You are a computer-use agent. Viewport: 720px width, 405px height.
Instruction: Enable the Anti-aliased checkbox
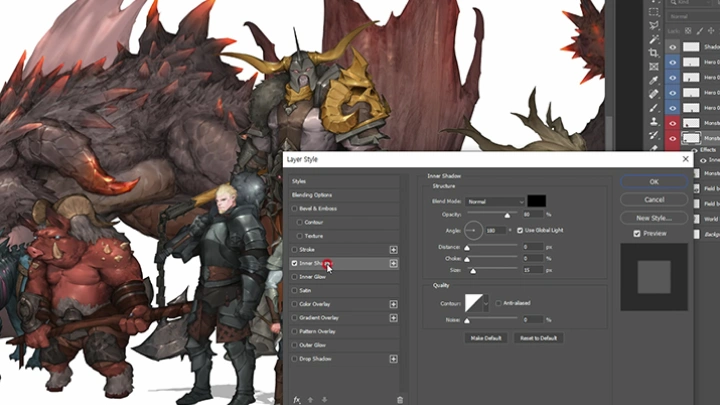pos(498,303)
